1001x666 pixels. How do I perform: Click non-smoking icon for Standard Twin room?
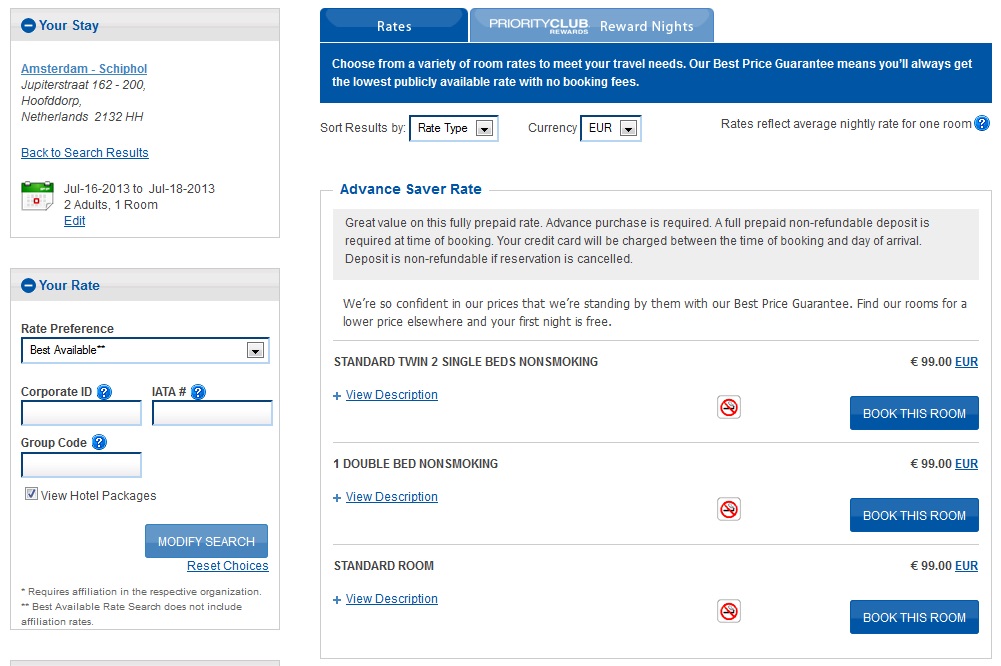pos(729,407)
